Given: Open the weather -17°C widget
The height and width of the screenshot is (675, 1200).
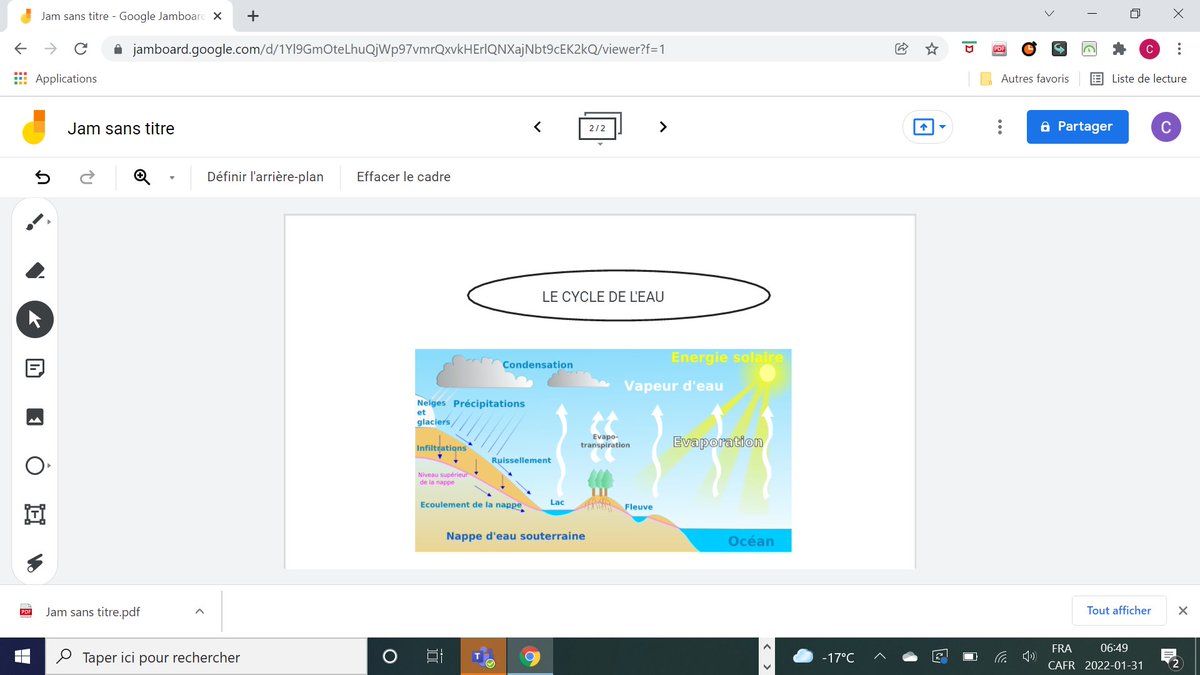Looking at the screenshot, I should tap(824, 657).
